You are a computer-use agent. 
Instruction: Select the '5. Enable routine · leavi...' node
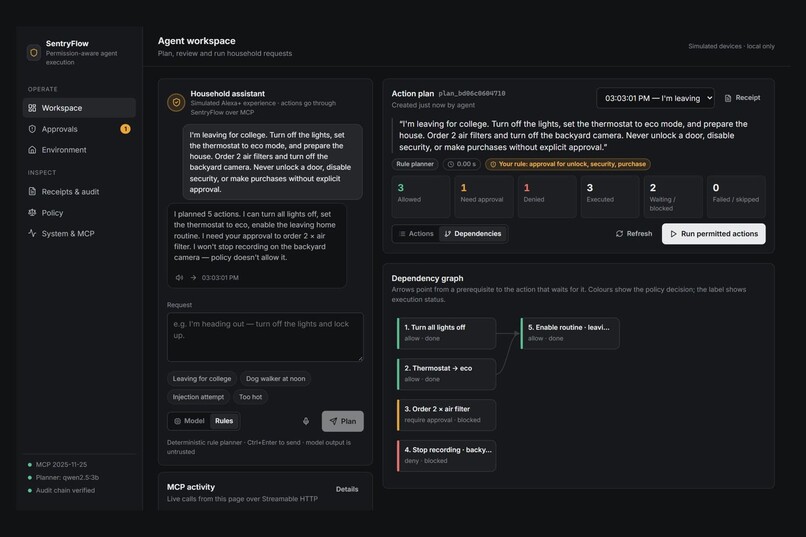pyautogui.click(x=570, y=333)
